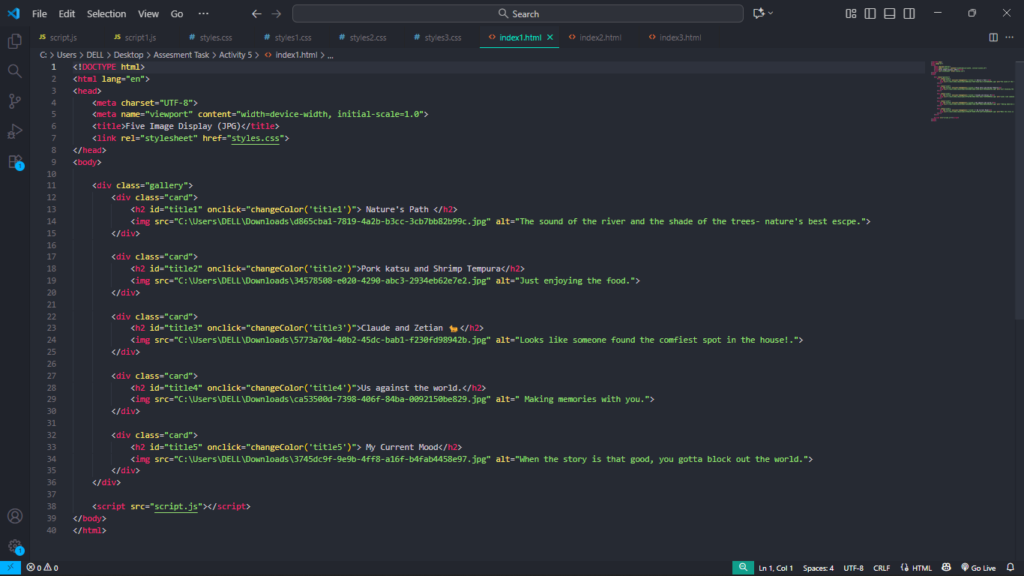Click Go Live in status bar
Screen dimensions: 1024x576
point(977,568)
